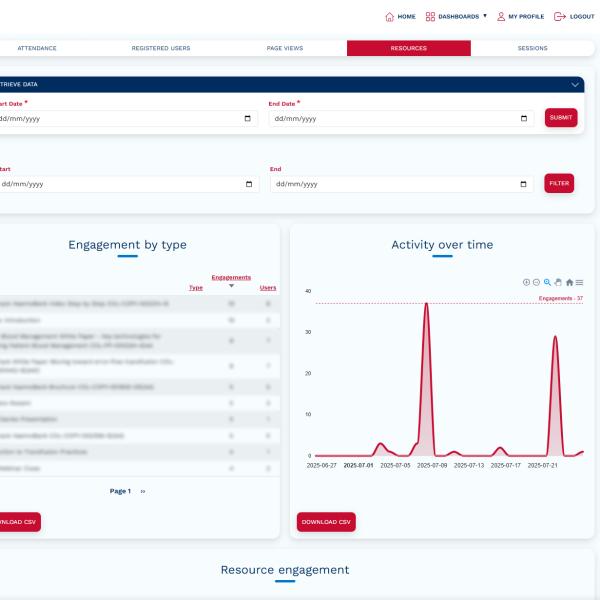The image size is (600, 600).
Task: Download CSV for Activity over time
Action: point(326,522)
